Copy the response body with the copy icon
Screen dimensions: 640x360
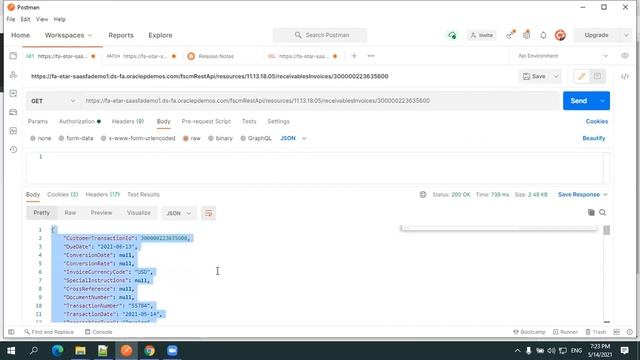[x=591, y=212]
